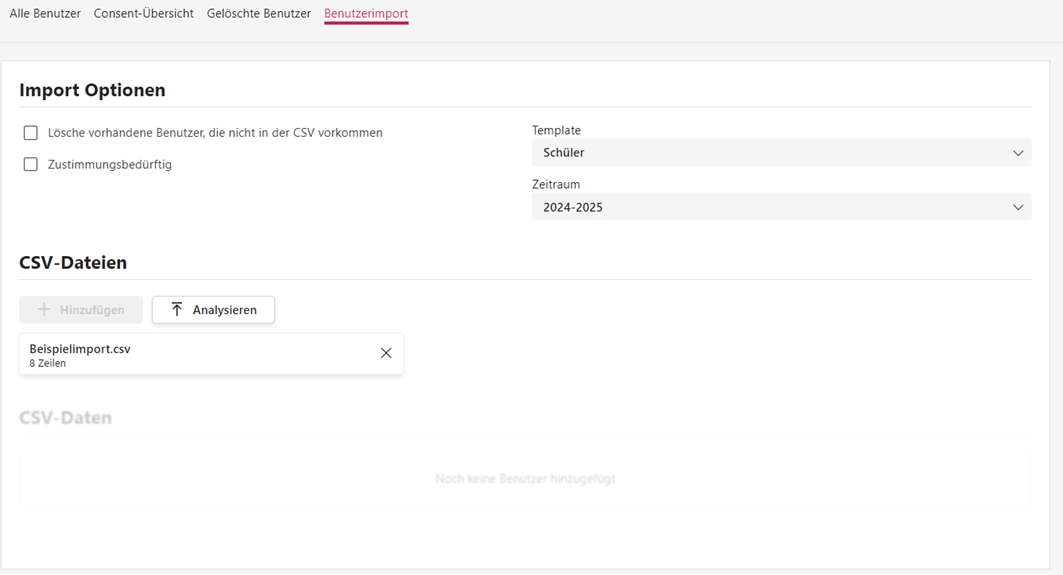Switch to the Alle Benutzer tab
This screenshot has height=575, width=1063.
pyautogui.click(x=45, y=14)
